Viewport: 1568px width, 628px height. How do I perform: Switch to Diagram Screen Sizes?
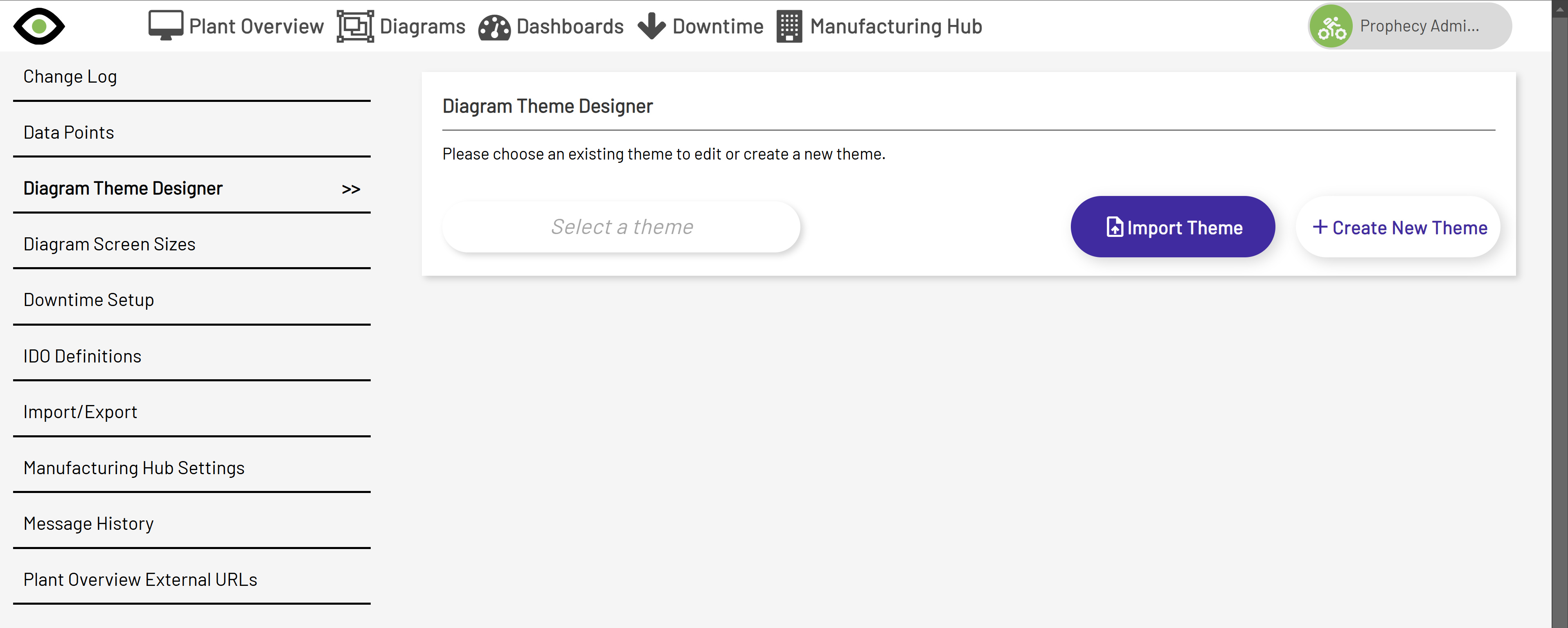[109, 243]
